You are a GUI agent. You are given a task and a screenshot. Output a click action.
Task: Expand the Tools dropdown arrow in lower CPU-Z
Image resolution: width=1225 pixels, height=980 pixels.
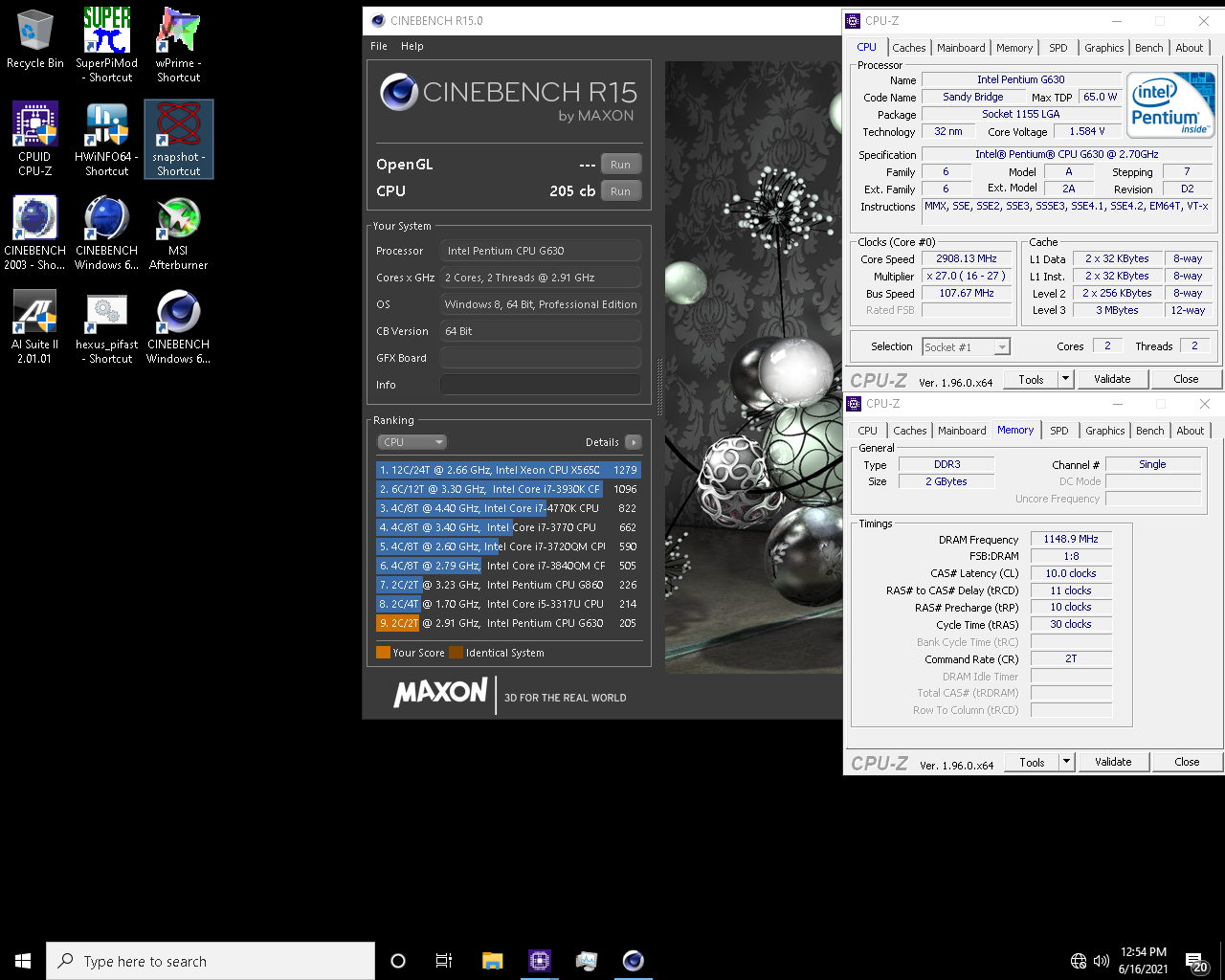(x=1066, y=762)
